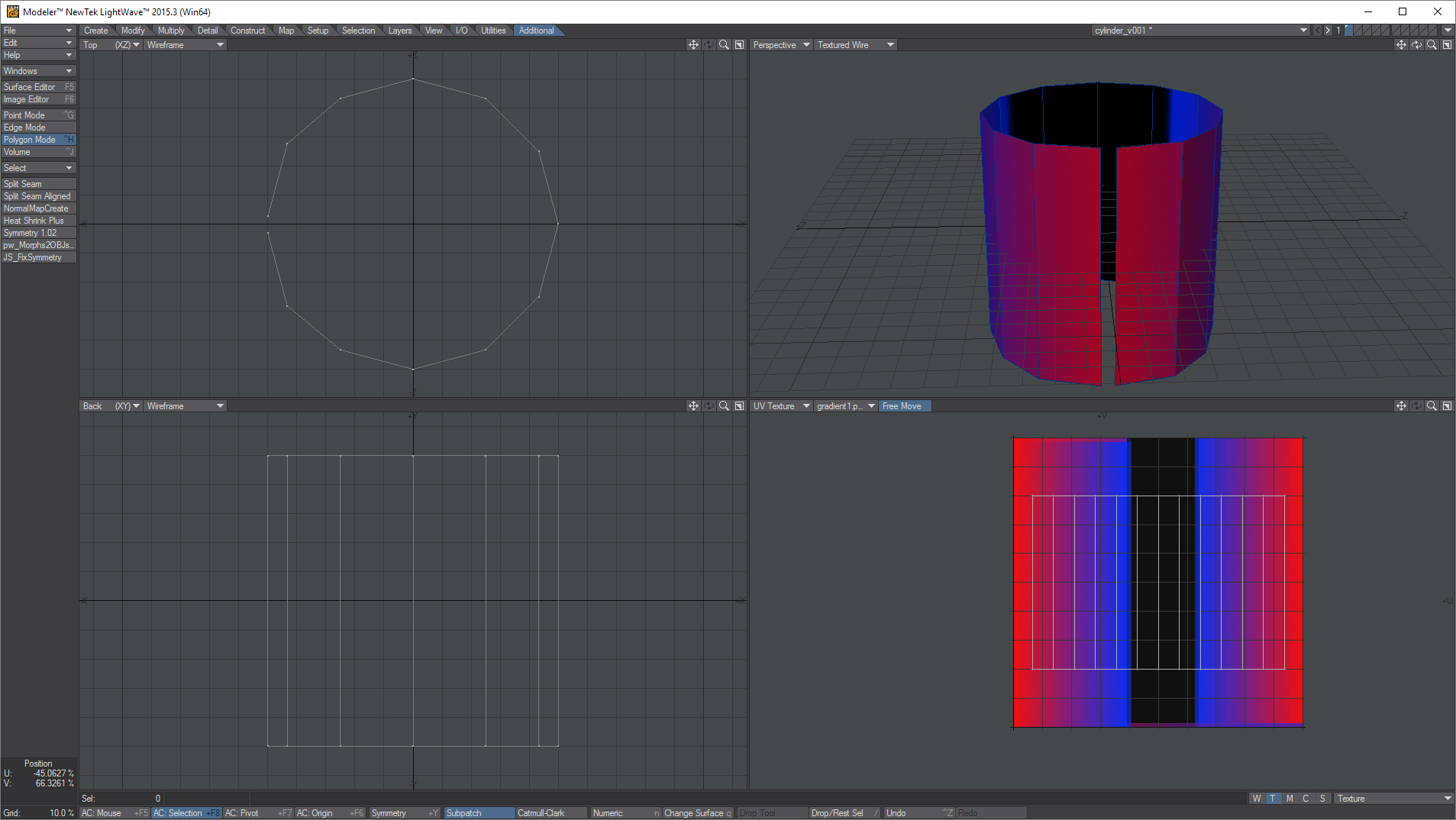
Task: Enable the W weight map mode button
Action: coord(1256,799)
